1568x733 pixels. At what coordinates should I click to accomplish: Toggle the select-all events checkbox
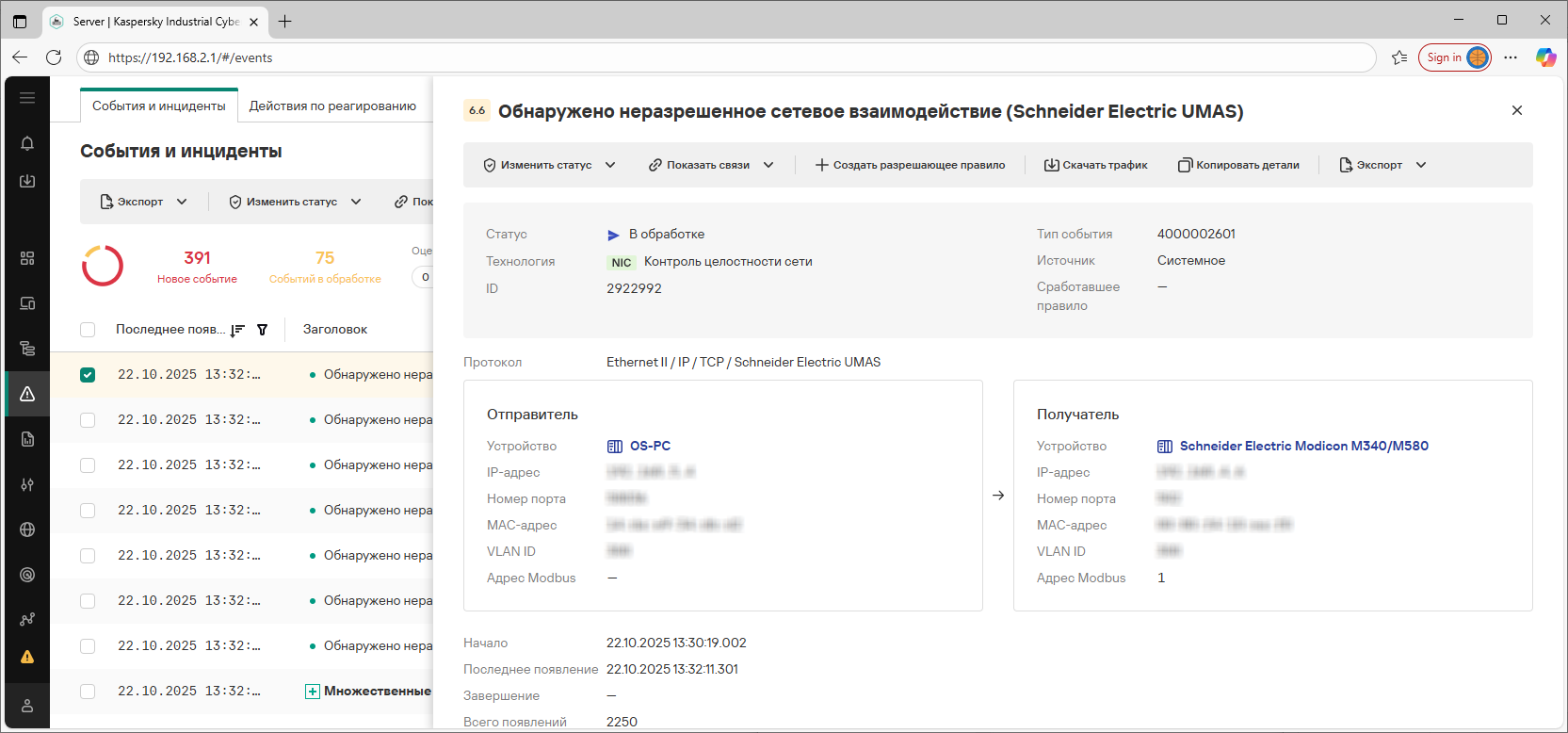point(88,330)
